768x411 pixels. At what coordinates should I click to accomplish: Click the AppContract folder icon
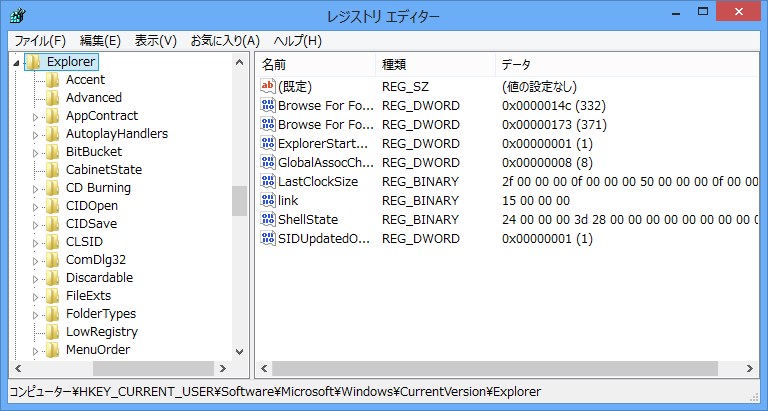pyautogui.click(x=52, y=116)
